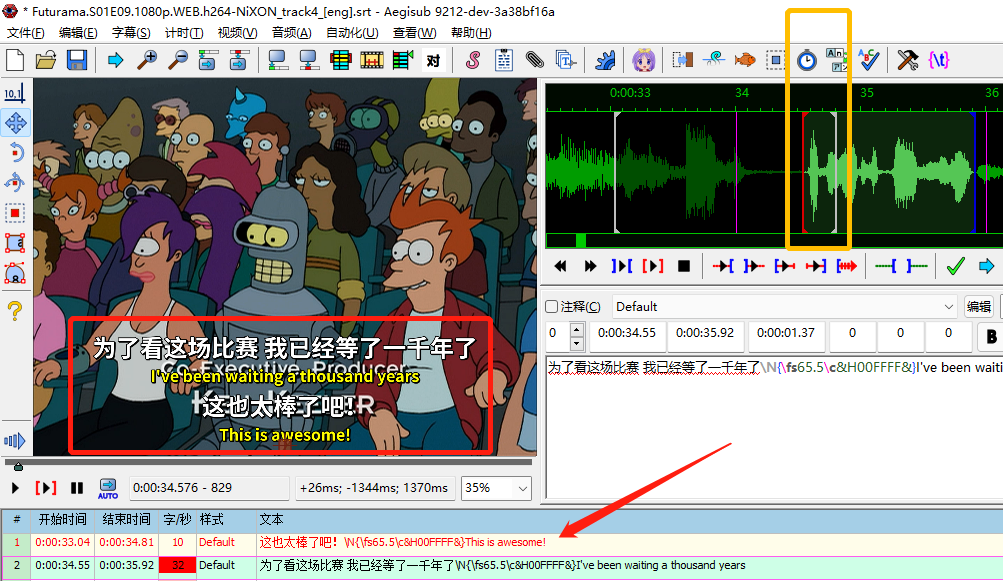Toggle video auto-scroll AUTO button
1003x581 pixels.
(x=107, y=488)
